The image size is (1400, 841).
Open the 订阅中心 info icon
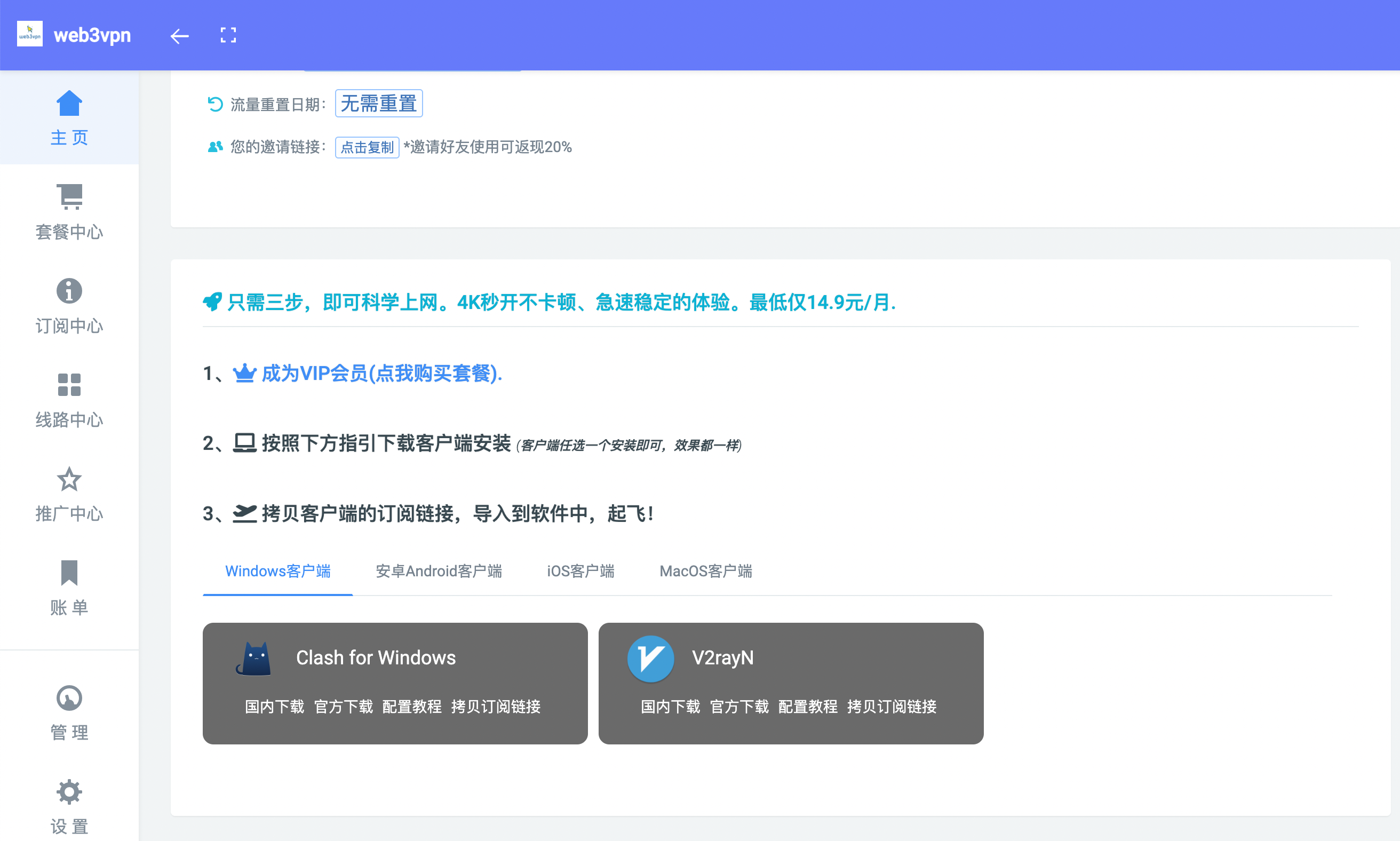pyautogui.click(x=69, y=291)
